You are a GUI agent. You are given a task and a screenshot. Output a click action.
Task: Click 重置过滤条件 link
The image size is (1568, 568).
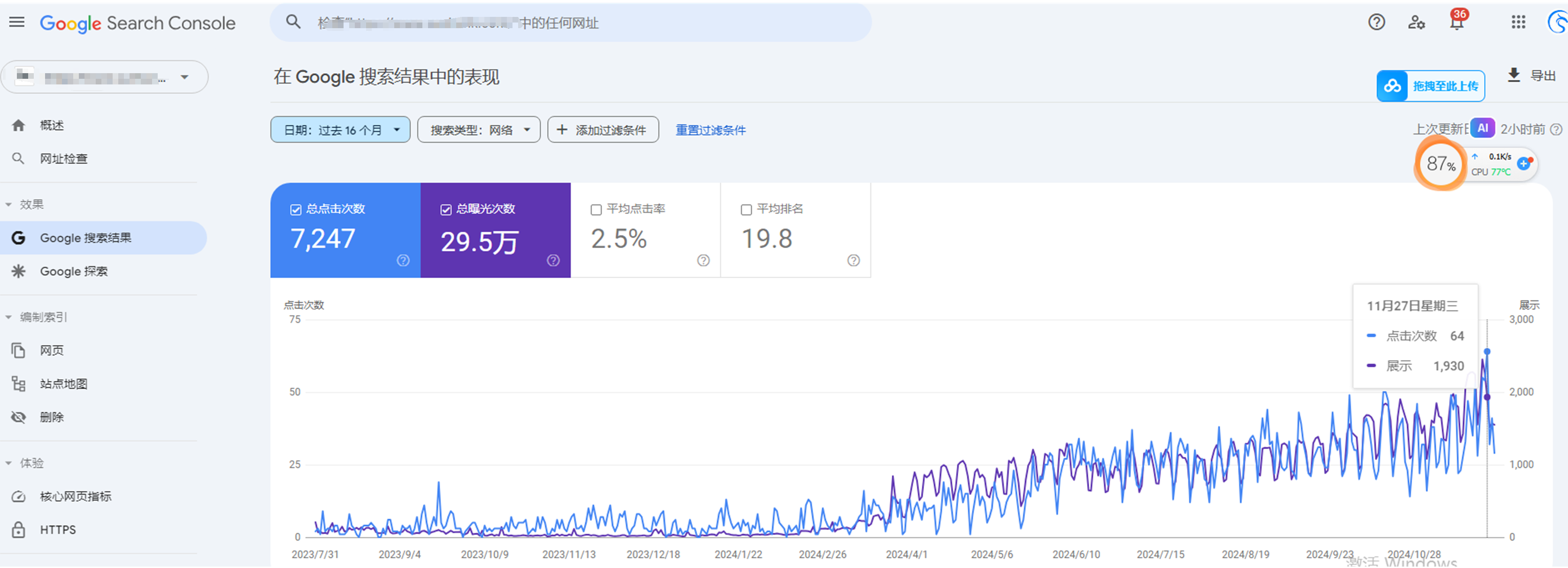pyautogui.click(x=711, y=130)
